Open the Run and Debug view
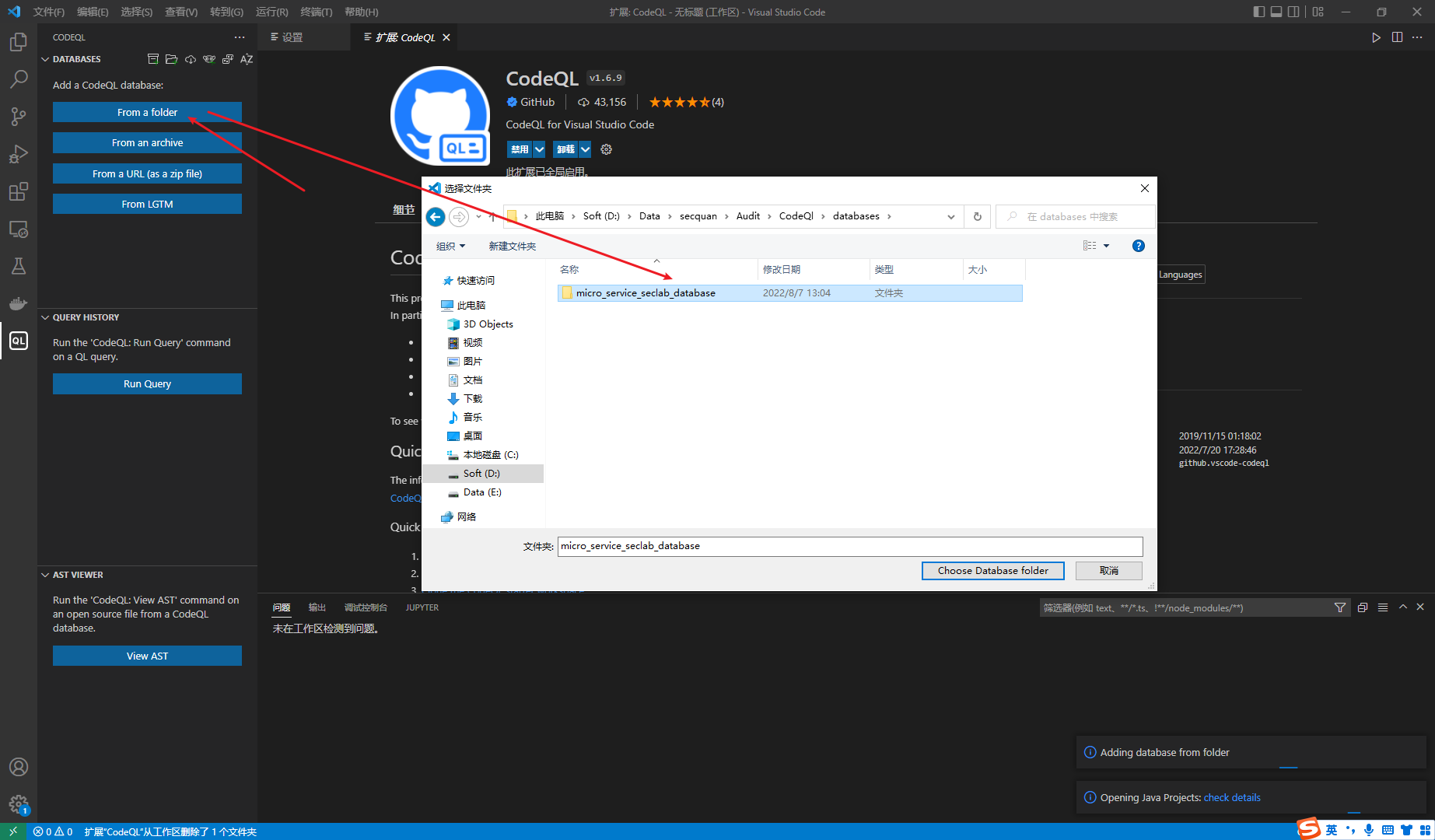 point(19,154)
